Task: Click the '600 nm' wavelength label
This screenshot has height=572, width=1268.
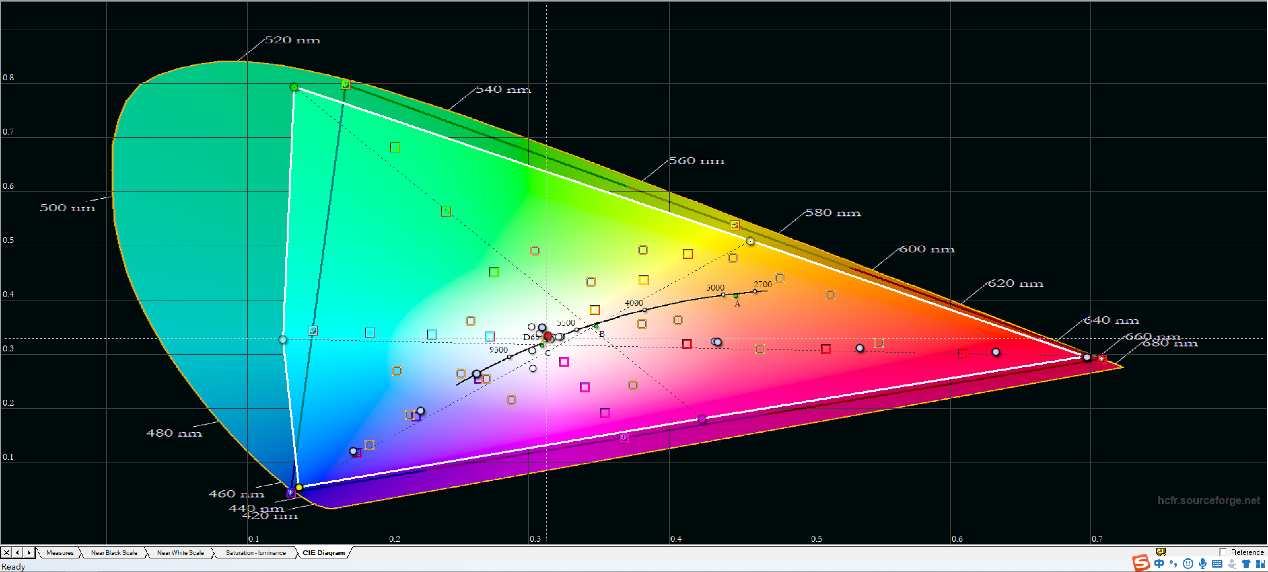Action: 926,249
